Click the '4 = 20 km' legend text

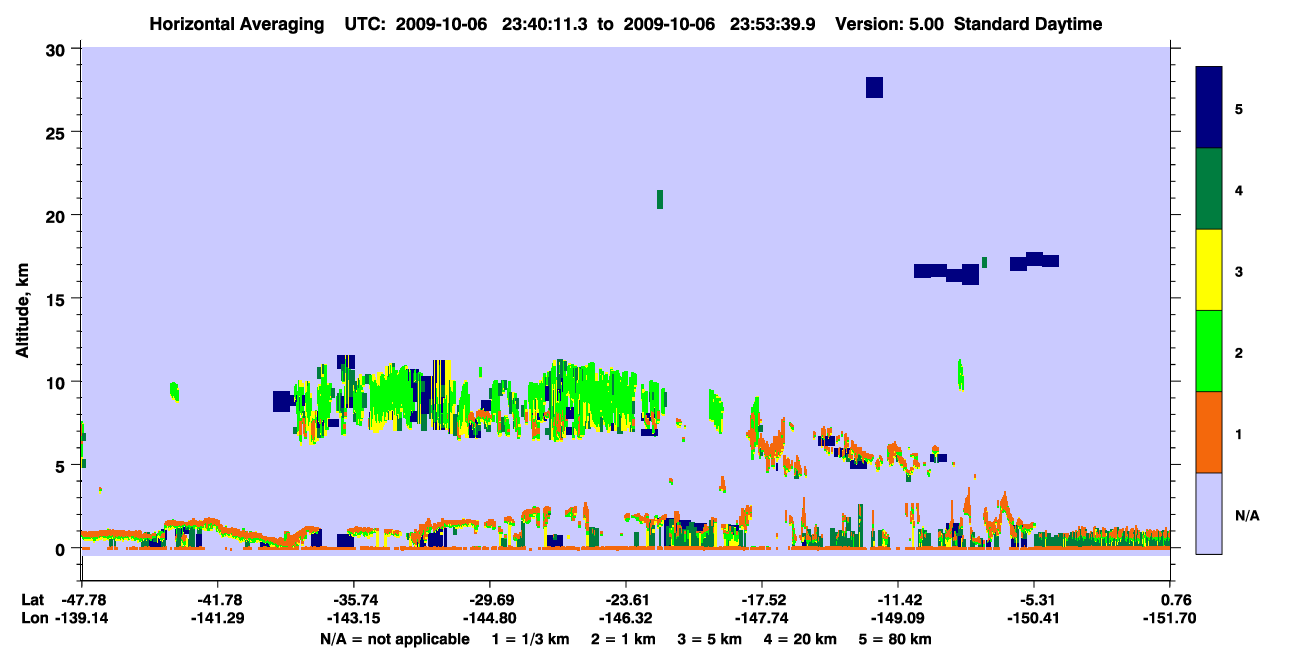tap(800, 639)
